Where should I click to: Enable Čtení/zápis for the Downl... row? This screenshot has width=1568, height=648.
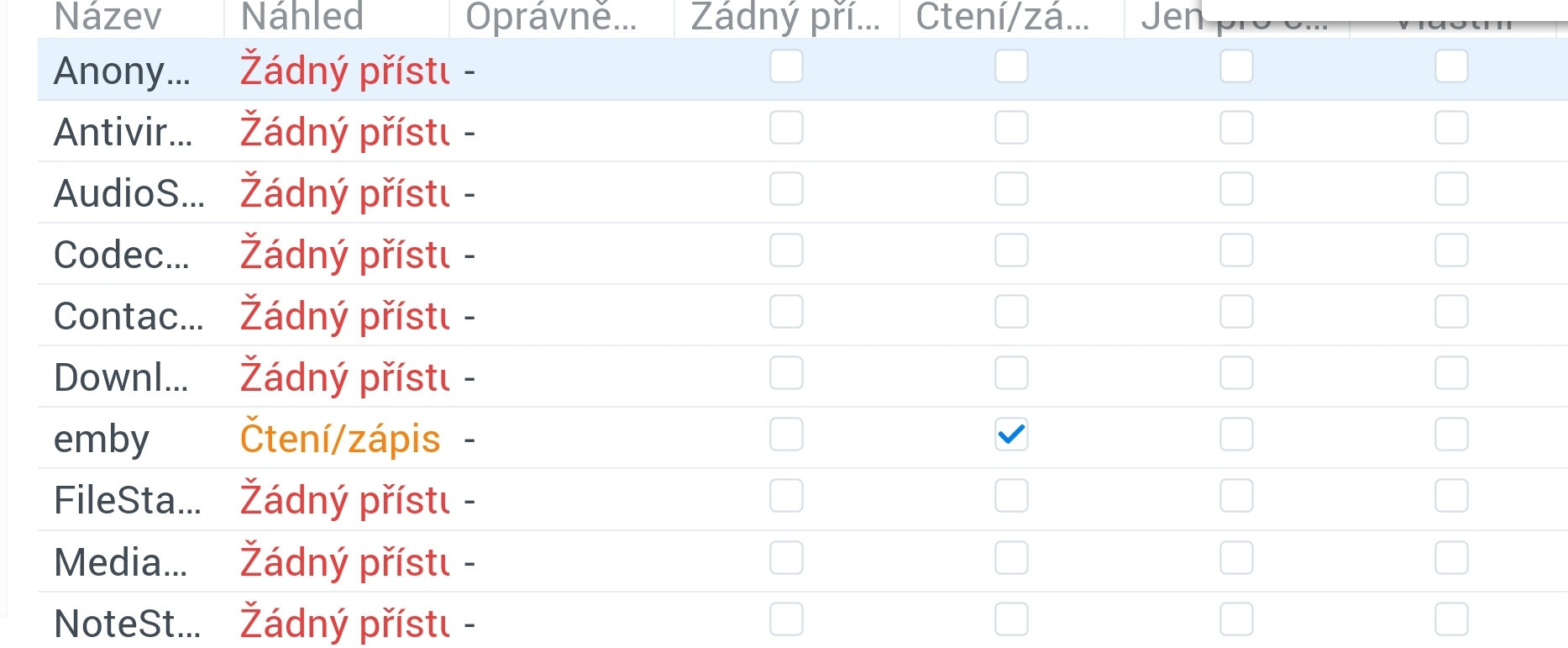(x=1011, y=373)
